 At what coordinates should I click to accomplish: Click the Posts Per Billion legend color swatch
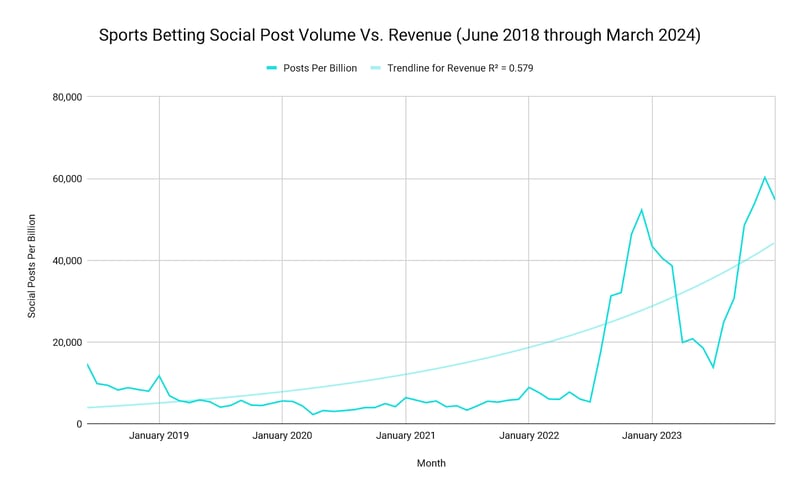[x=271, y=68]
